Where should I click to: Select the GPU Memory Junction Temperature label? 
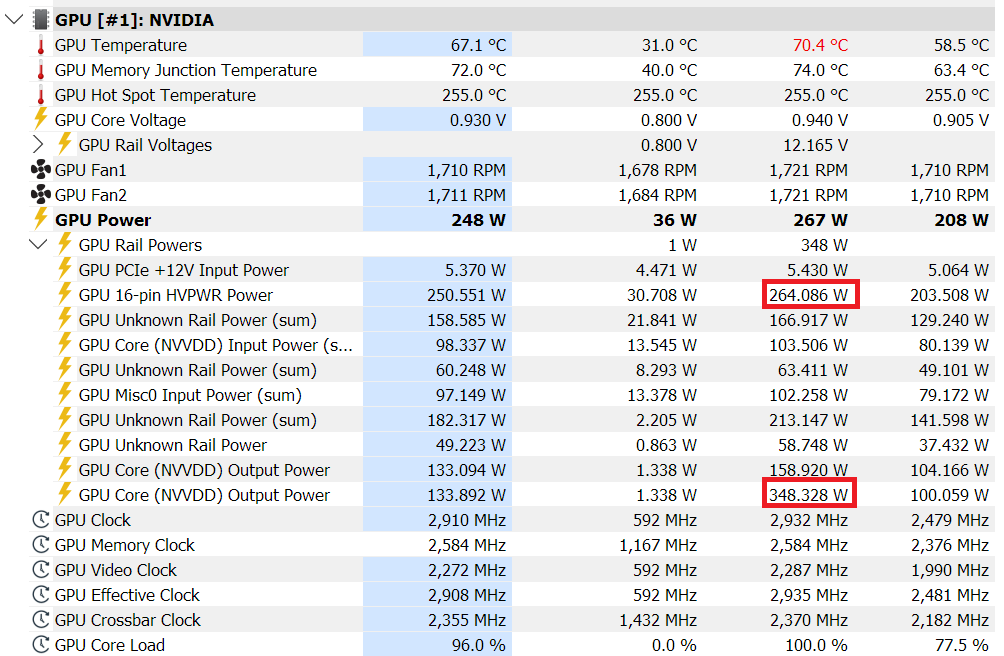(186, 70)
